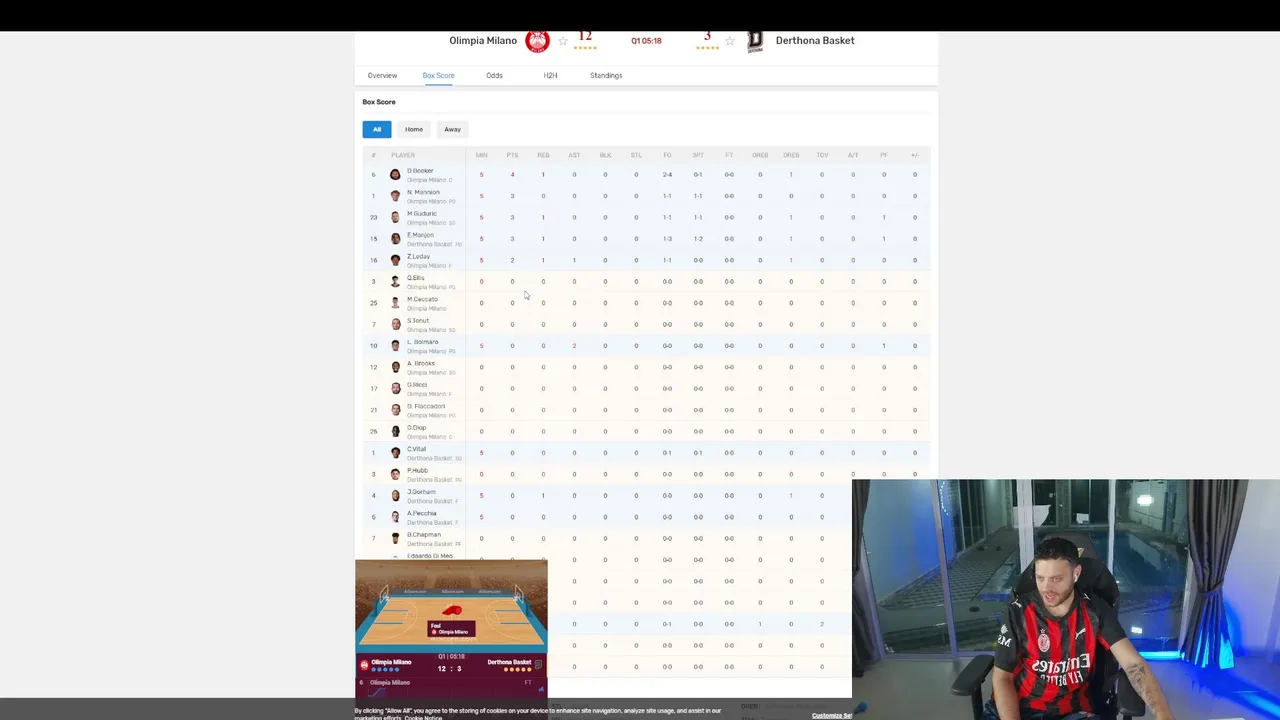Click the REB column header
The width and height of the screenshot is (1280, 720).
coord(543,155)
